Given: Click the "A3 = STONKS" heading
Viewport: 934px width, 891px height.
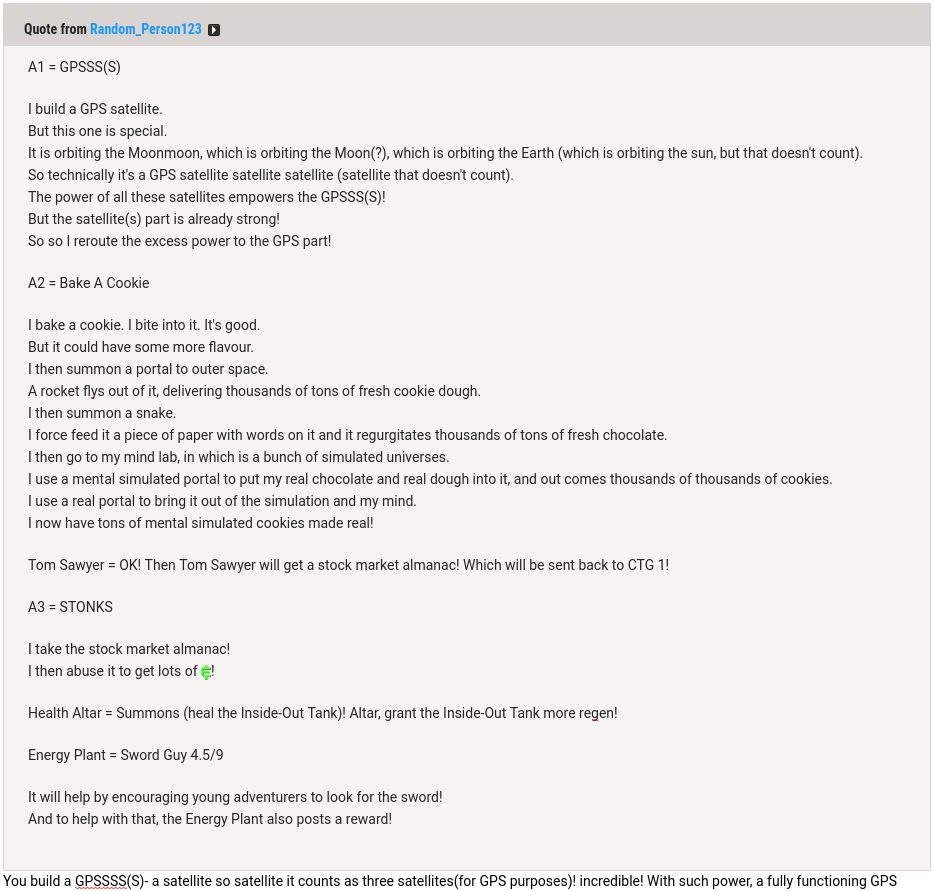Looking at the screenshot, I should (70, 607).
